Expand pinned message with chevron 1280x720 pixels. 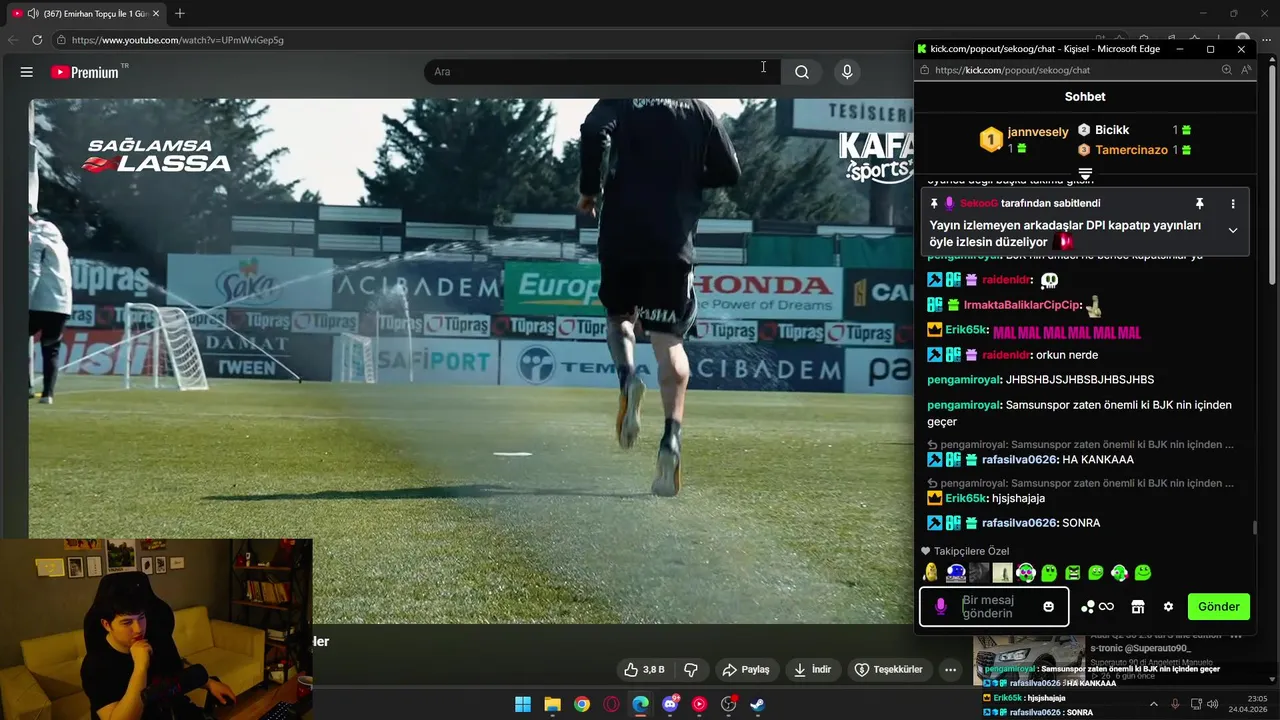(x=1232, y=230)
